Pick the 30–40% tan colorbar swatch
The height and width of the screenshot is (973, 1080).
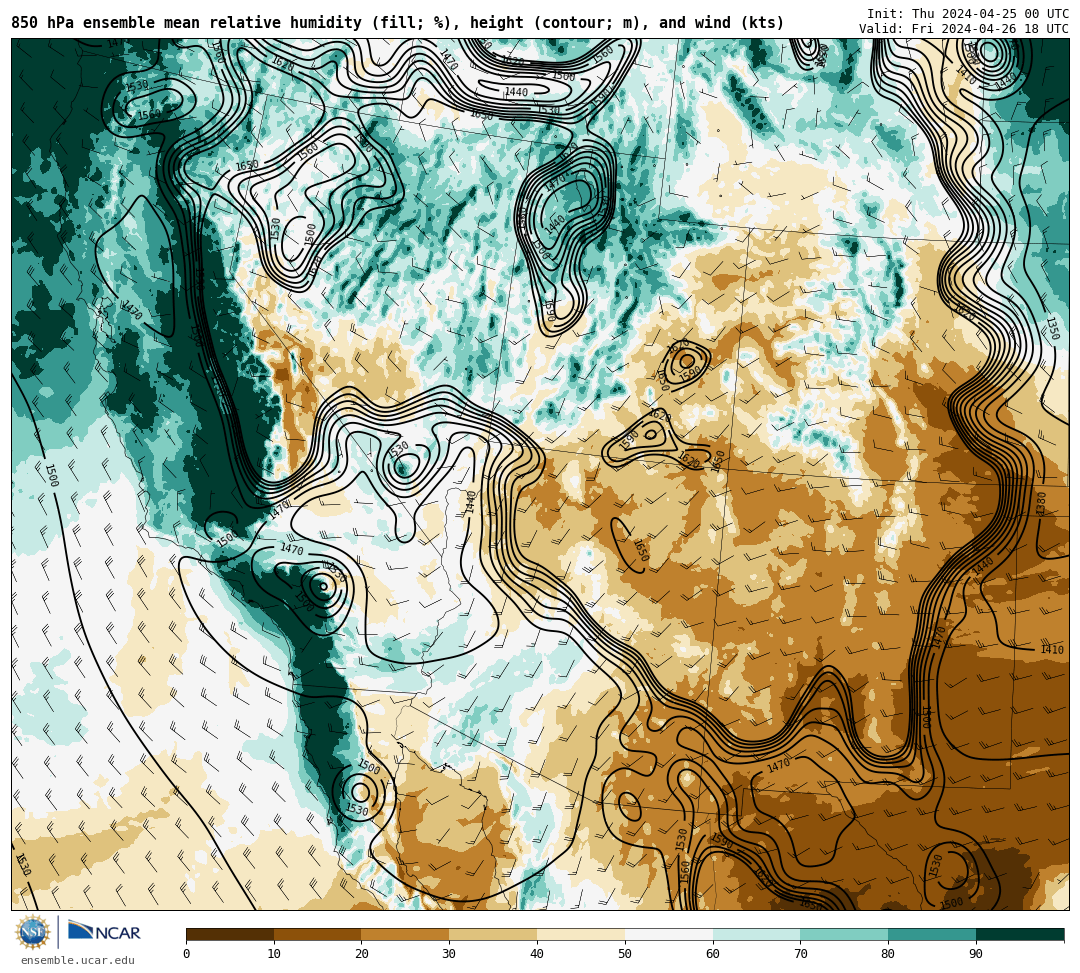coord(493,934)
